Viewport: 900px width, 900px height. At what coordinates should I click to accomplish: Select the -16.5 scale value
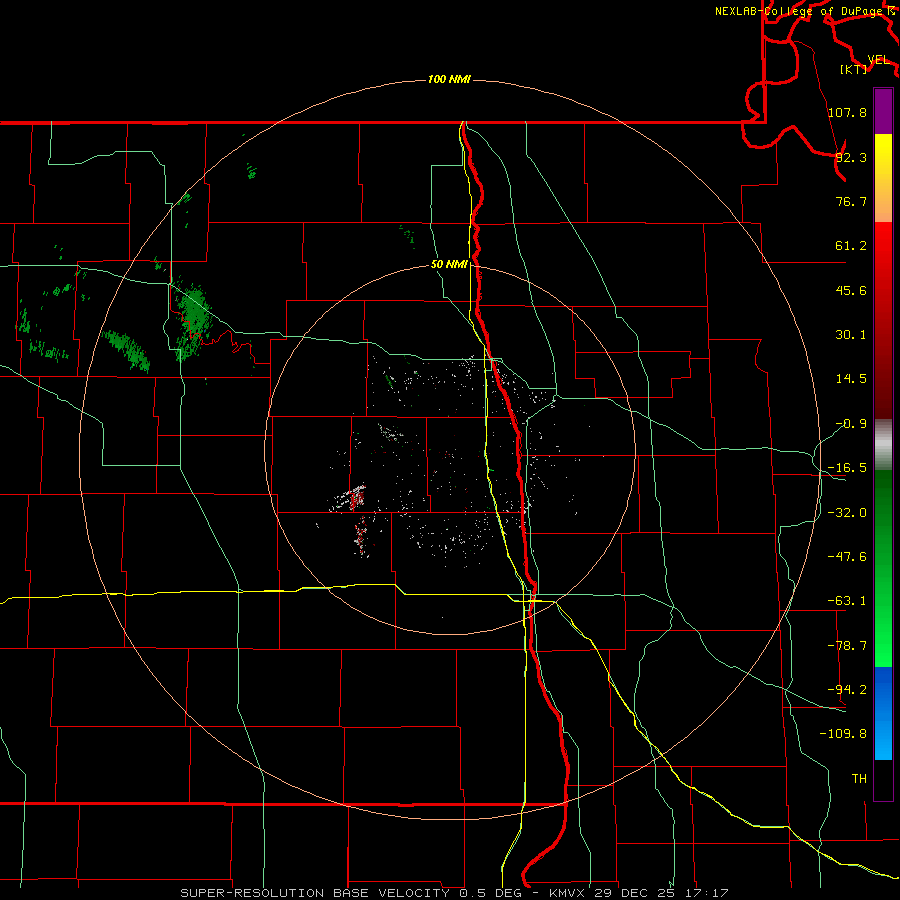[x=847, y=468]
